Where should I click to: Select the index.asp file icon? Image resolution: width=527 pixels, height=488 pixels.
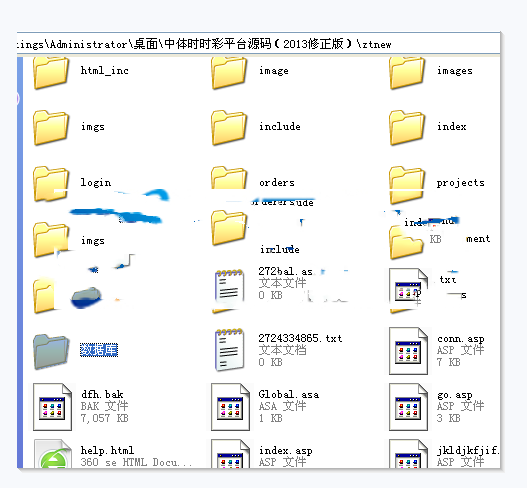(x=230, y=453)
